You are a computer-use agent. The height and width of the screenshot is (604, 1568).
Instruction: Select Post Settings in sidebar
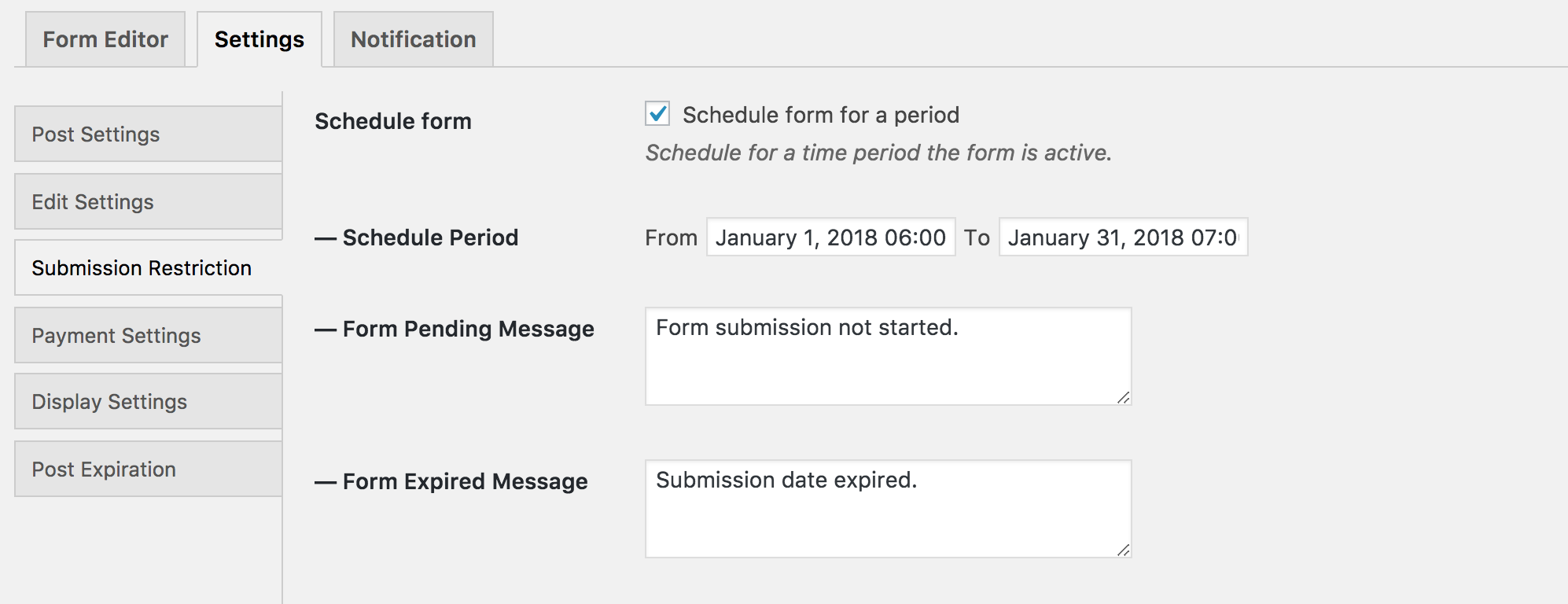[148, 134]
